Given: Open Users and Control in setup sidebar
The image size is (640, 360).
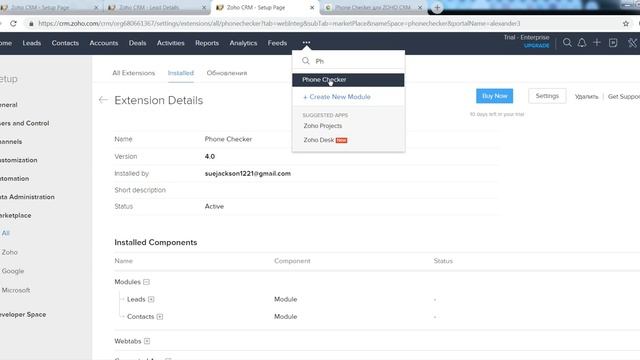Looking at the screenshot, I should 24,123.
